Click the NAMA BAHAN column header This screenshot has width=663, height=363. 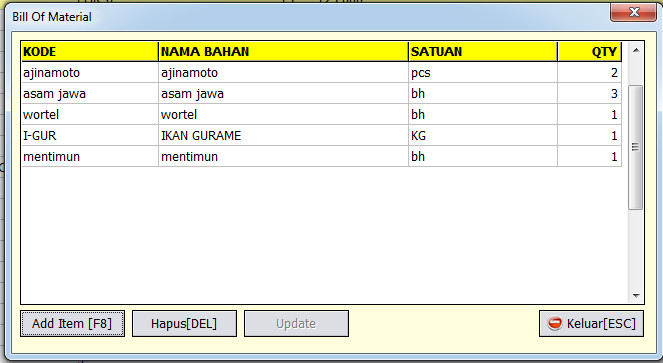point(283,52)
